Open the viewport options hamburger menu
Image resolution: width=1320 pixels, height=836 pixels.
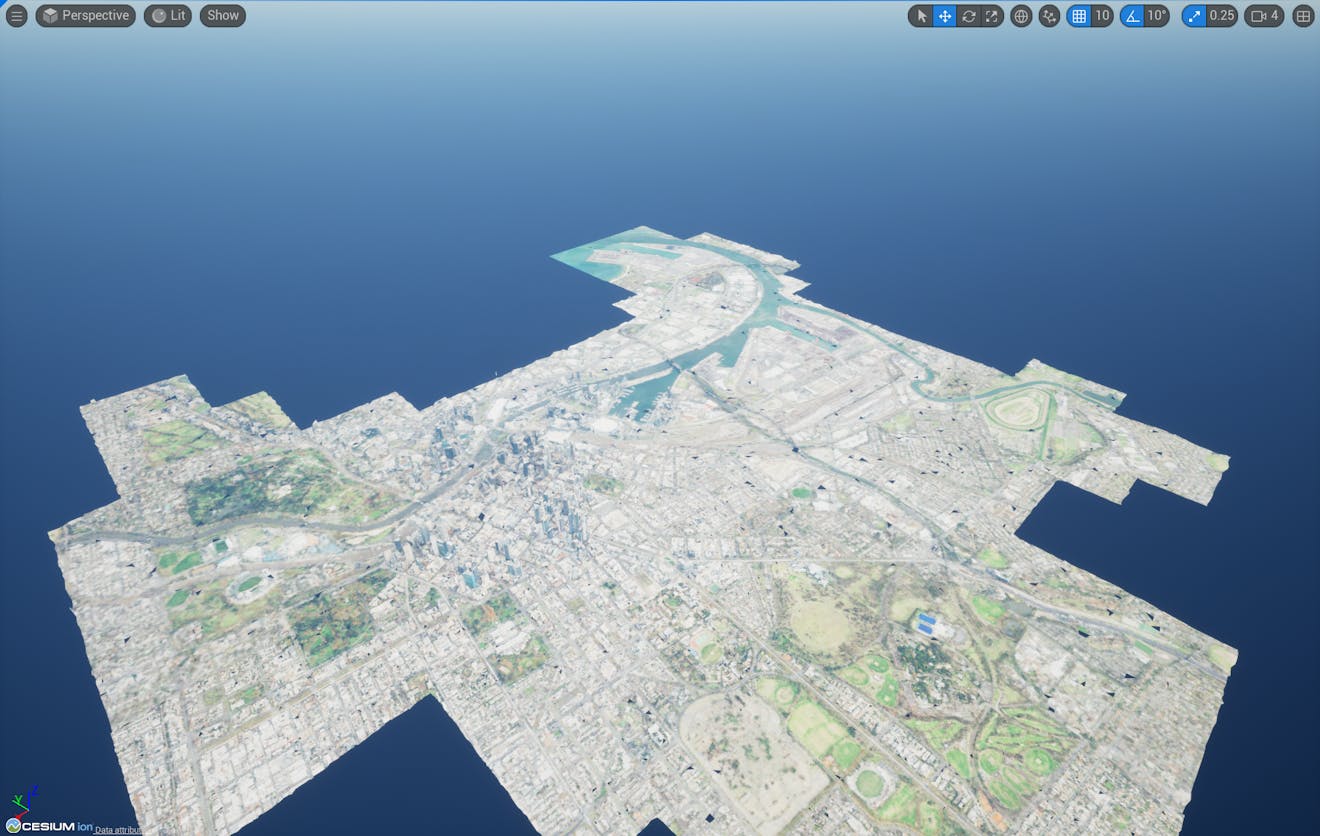tap(16, 15)
